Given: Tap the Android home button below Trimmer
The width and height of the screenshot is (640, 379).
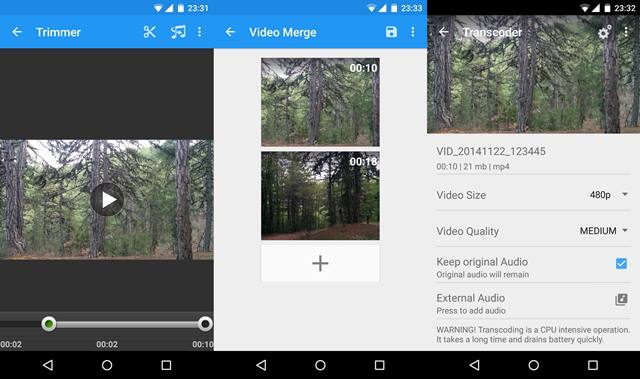Looking at the screenshot, I should 107,365.
